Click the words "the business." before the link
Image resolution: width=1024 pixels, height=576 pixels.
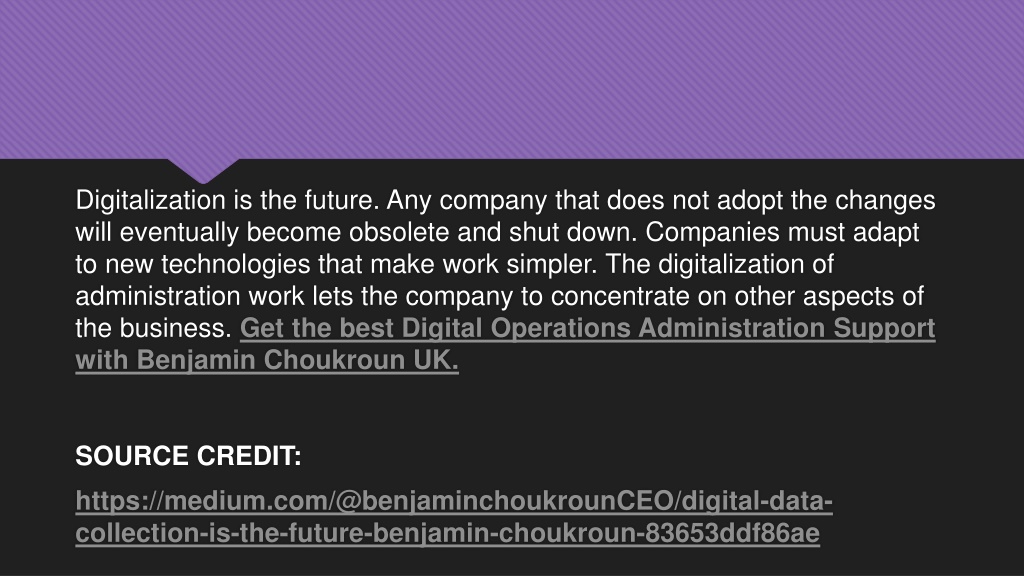tap(153, 328)
